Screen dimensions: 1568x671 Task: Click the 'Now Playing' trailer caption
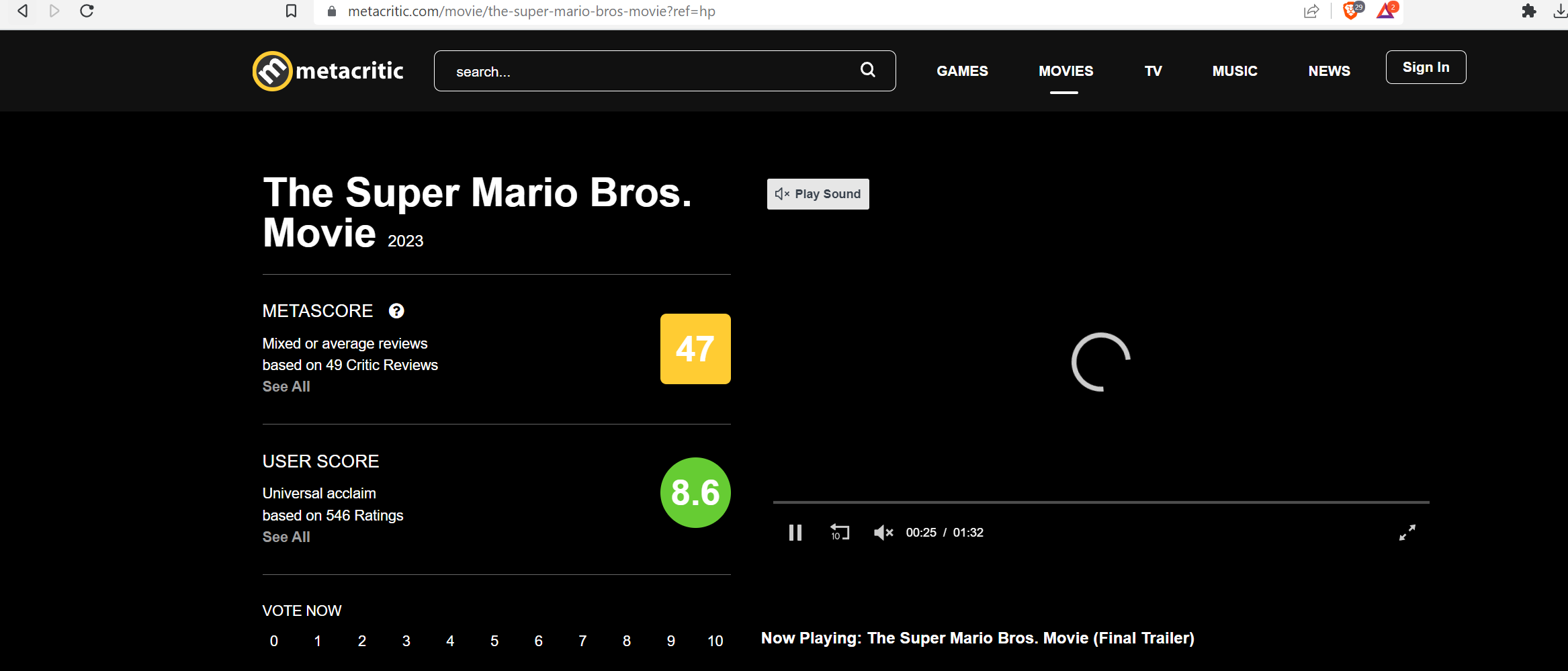(x=977, y=638)
